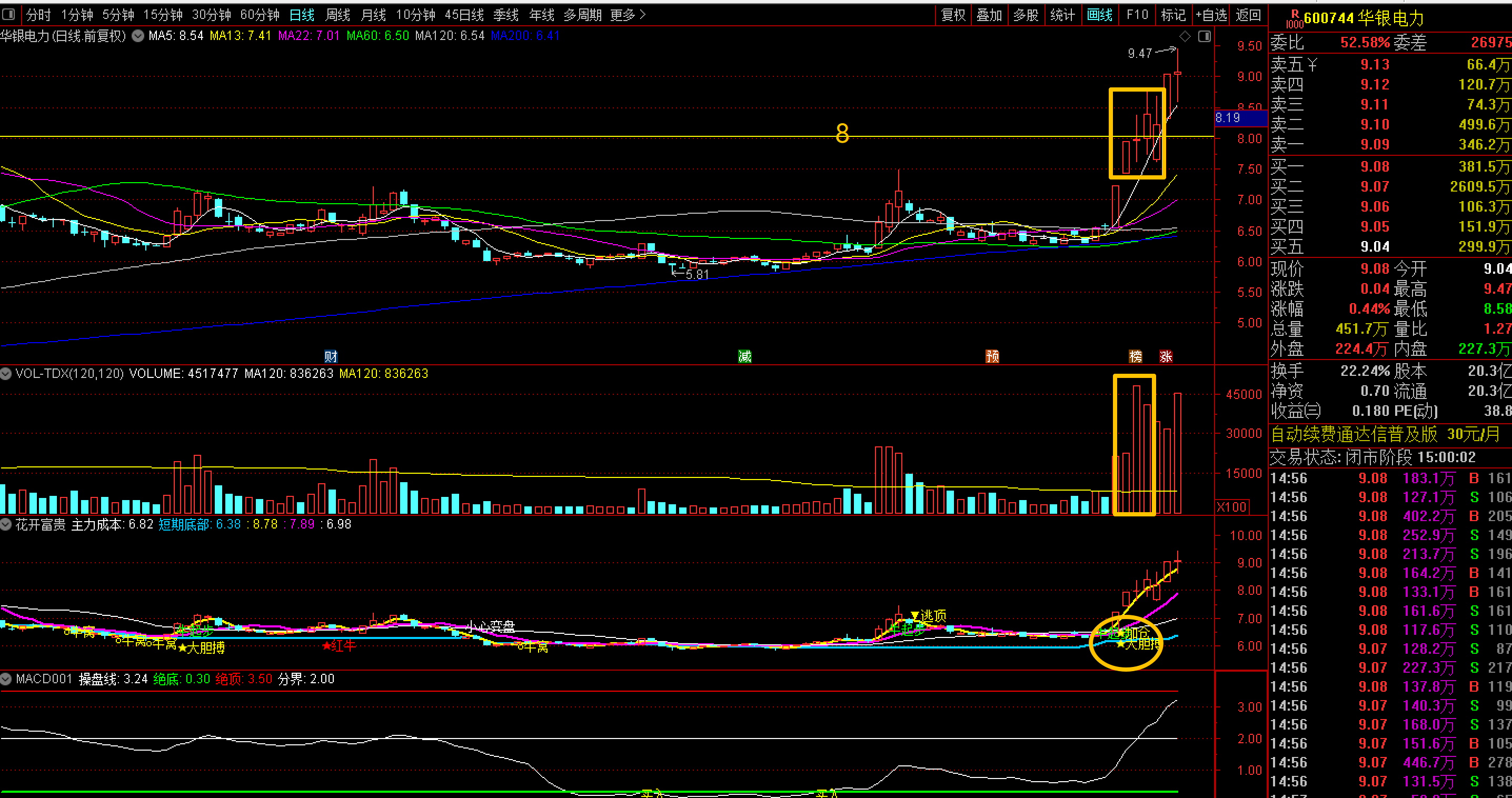Viewport: 1512px width, 798px height.
Task: Click the diamond icon above the price axis
Action: 1185,36
